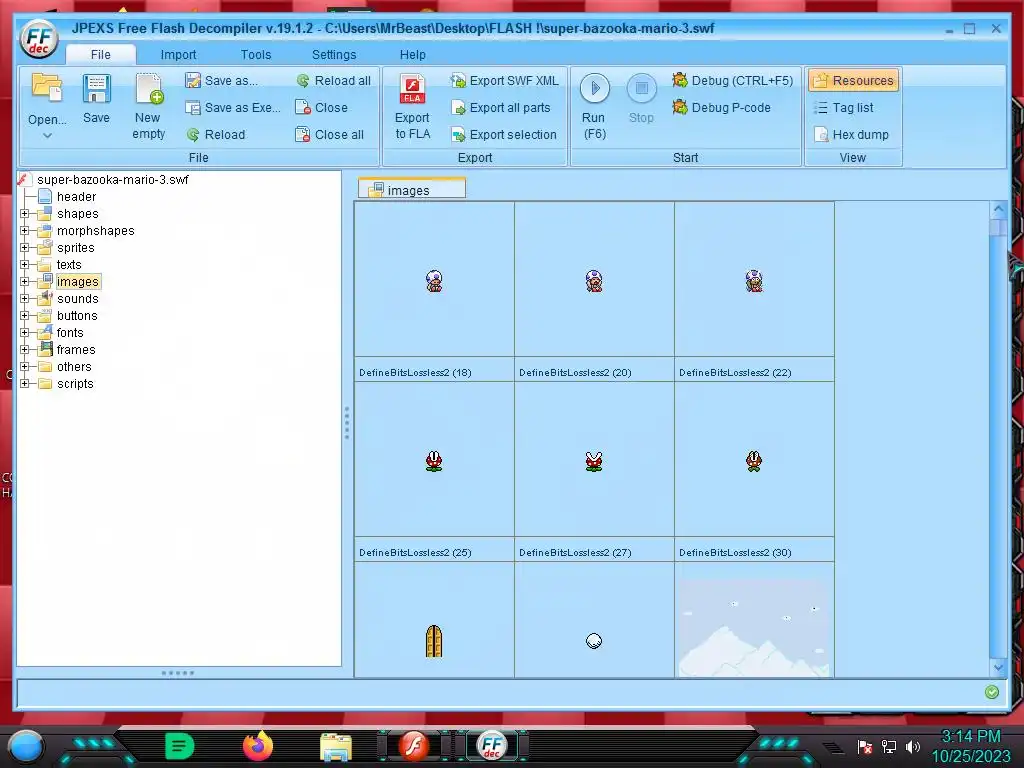
Task: Select the sounds folder label
Action: click(78, 298)
